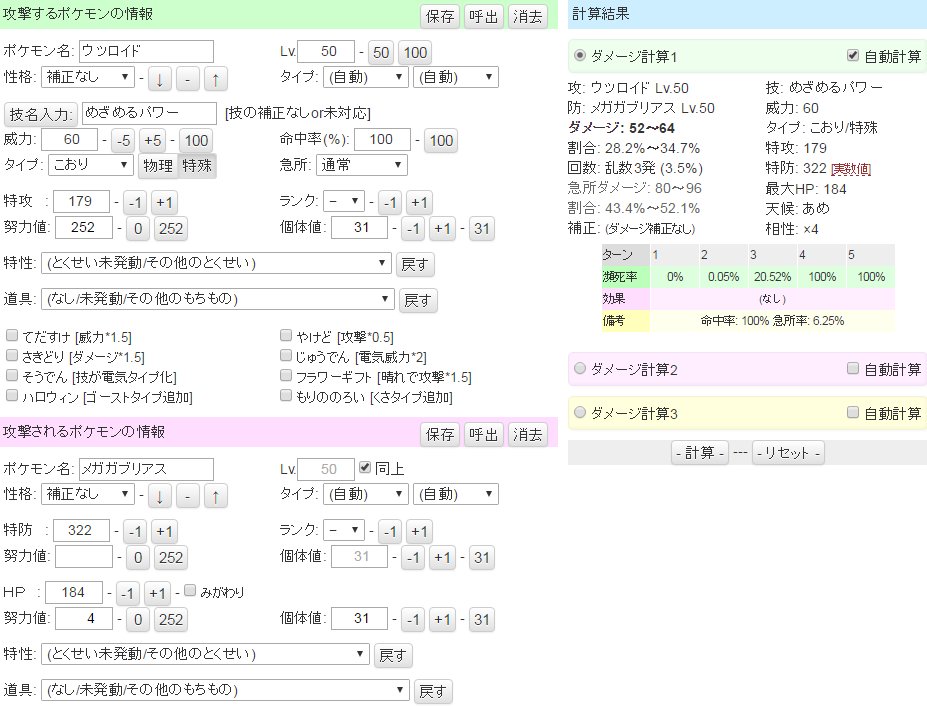
Task: Set attacker 努力値 to 252
Action: point(171,228)
